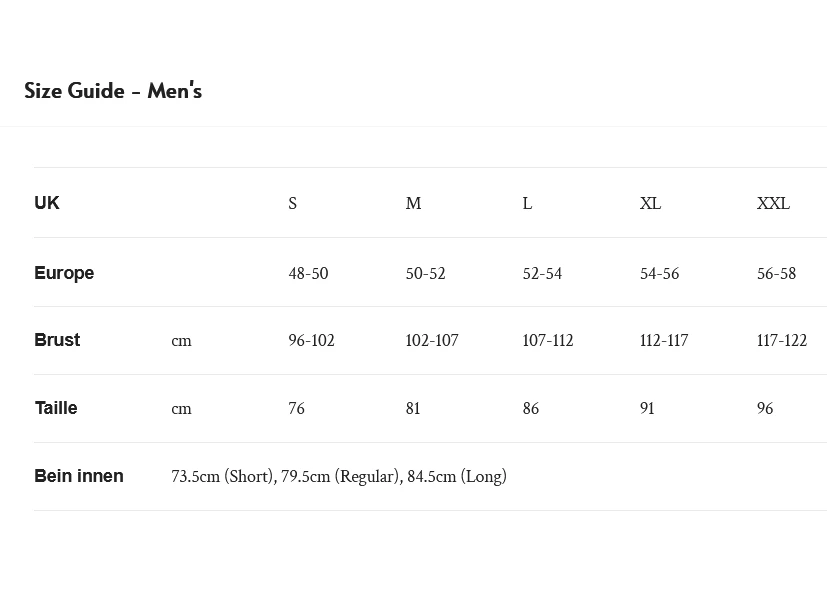The height and width of the screenshot is (599, 827).
Task: Select UK size XL cell
Action: (650, 203)
